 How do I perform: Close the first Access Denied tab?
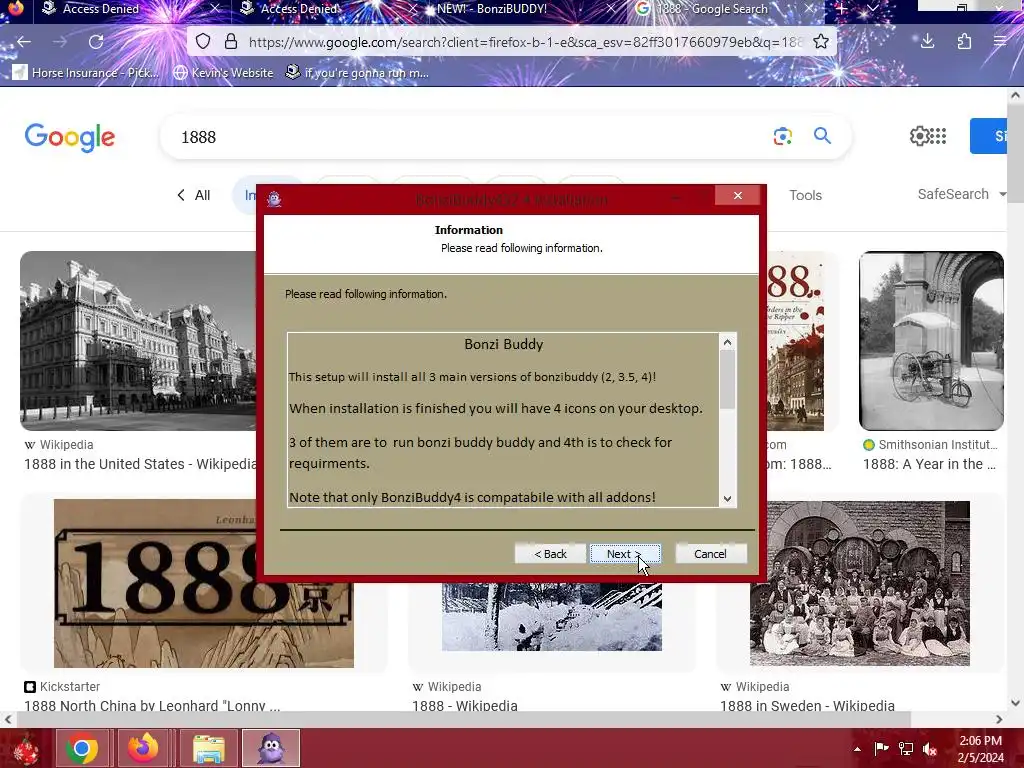point(215,8)
